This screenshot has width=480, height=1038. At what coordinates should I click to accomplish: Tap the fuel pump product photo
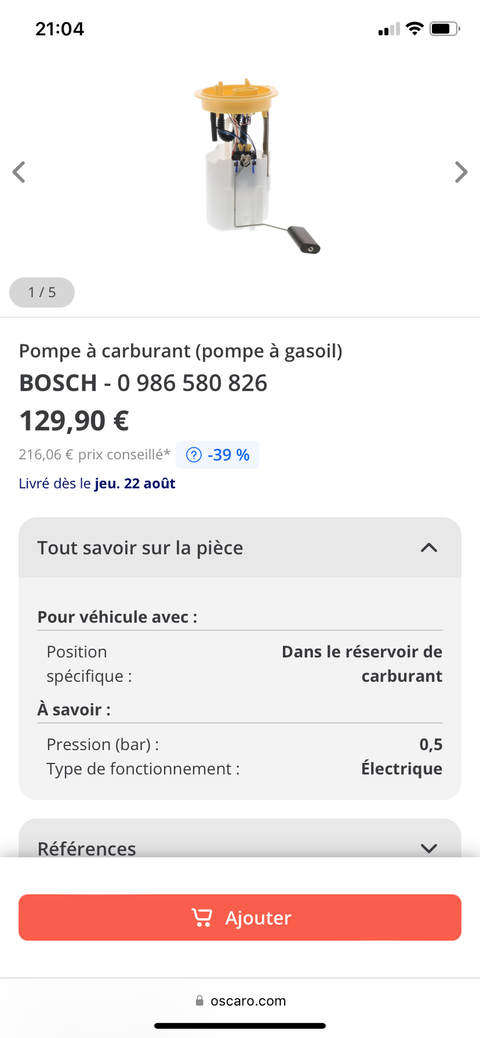255,165
